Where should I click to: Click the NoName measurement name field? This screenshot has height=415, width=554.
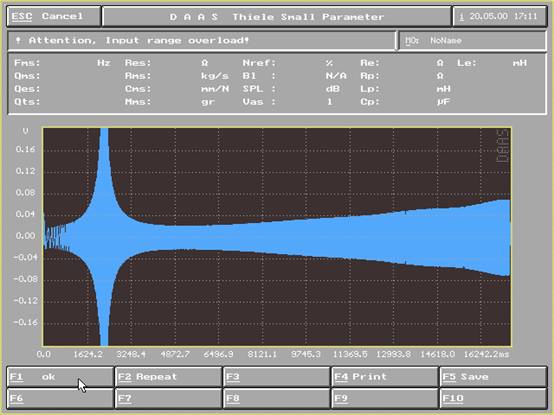point(472,41)
